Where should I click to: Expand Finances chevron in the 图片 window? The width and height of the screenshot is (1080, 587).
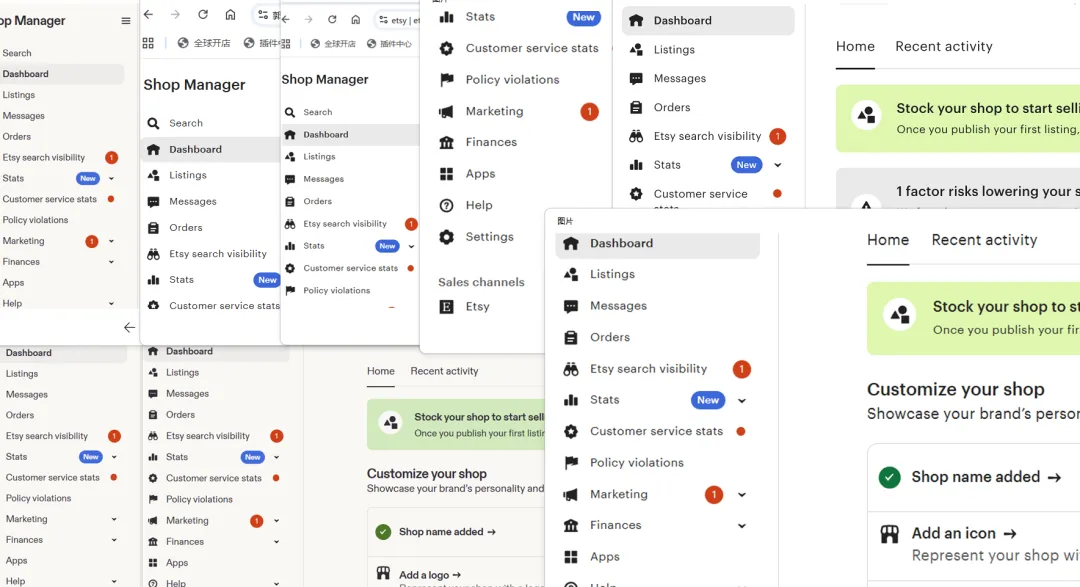pyautogui.click(x=742, y=526)
